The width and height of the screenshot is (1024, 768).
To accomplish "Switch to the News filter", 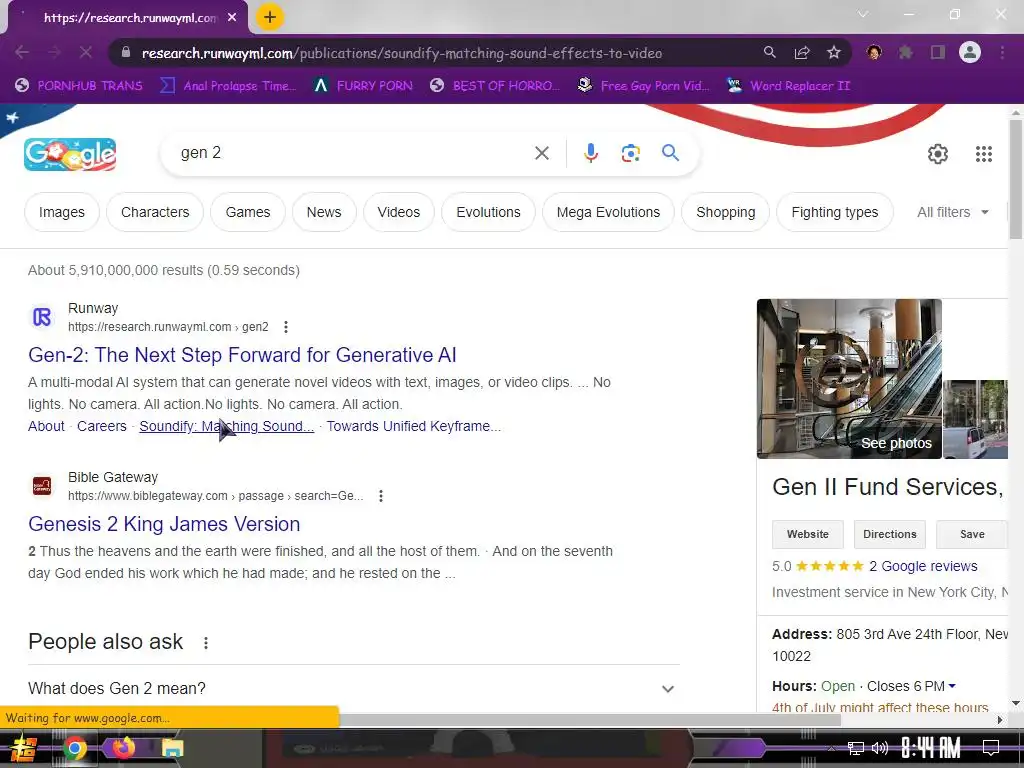I will [324, 212].
